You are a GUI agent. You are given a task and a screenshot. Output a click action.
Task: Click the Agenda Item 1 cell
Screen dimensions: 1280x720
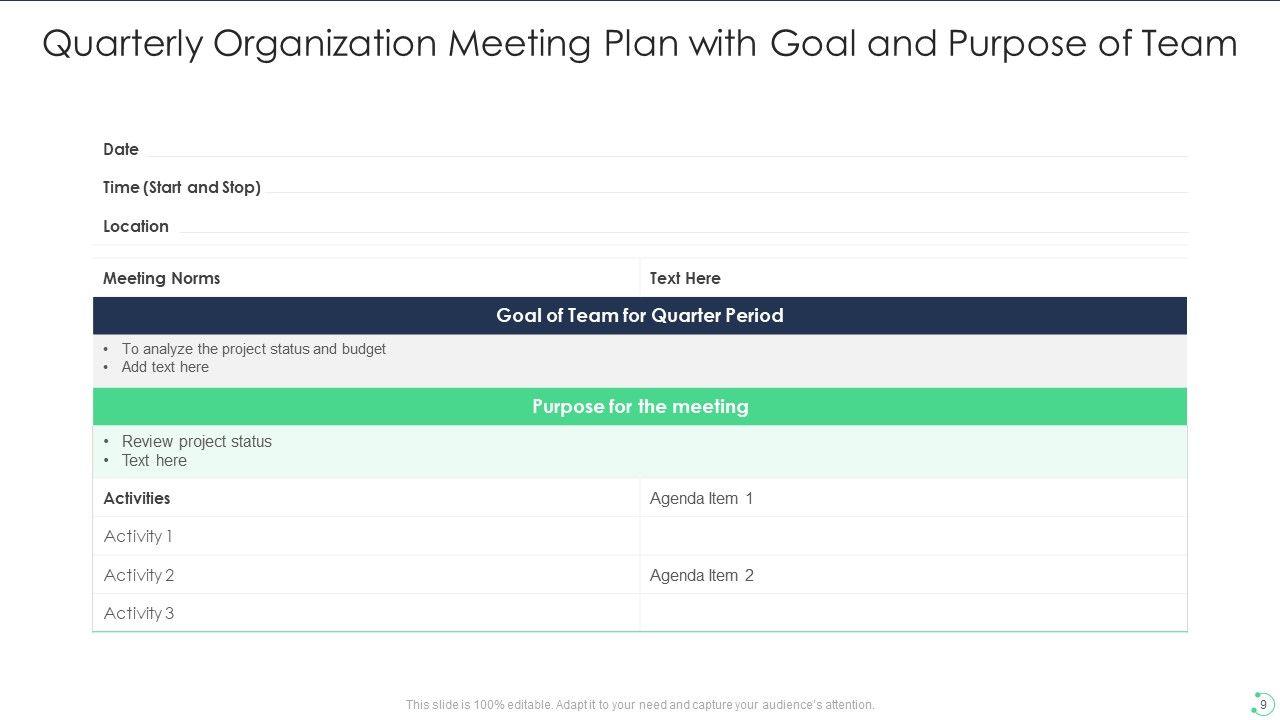(912, 498)
